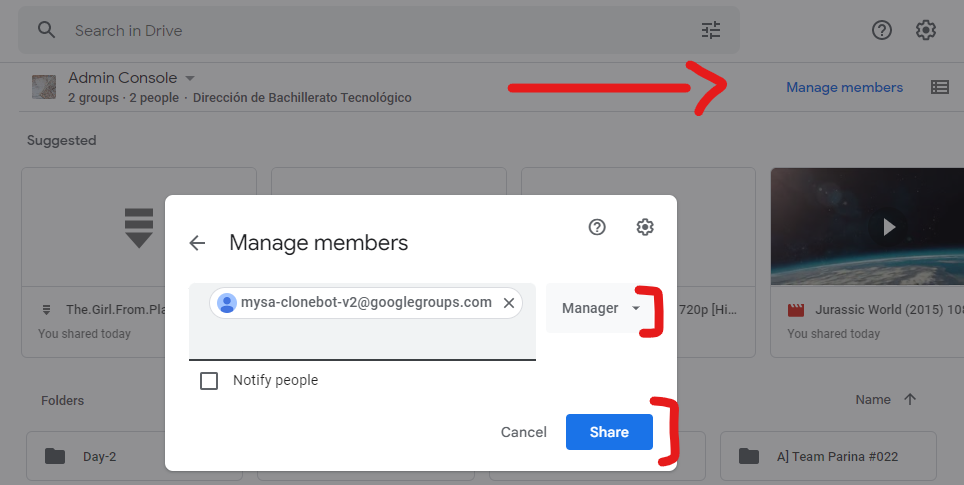Viewport: 964px width, 485px height.
Task: Click the Team Parina folder icon
Action: pos(748,456)
